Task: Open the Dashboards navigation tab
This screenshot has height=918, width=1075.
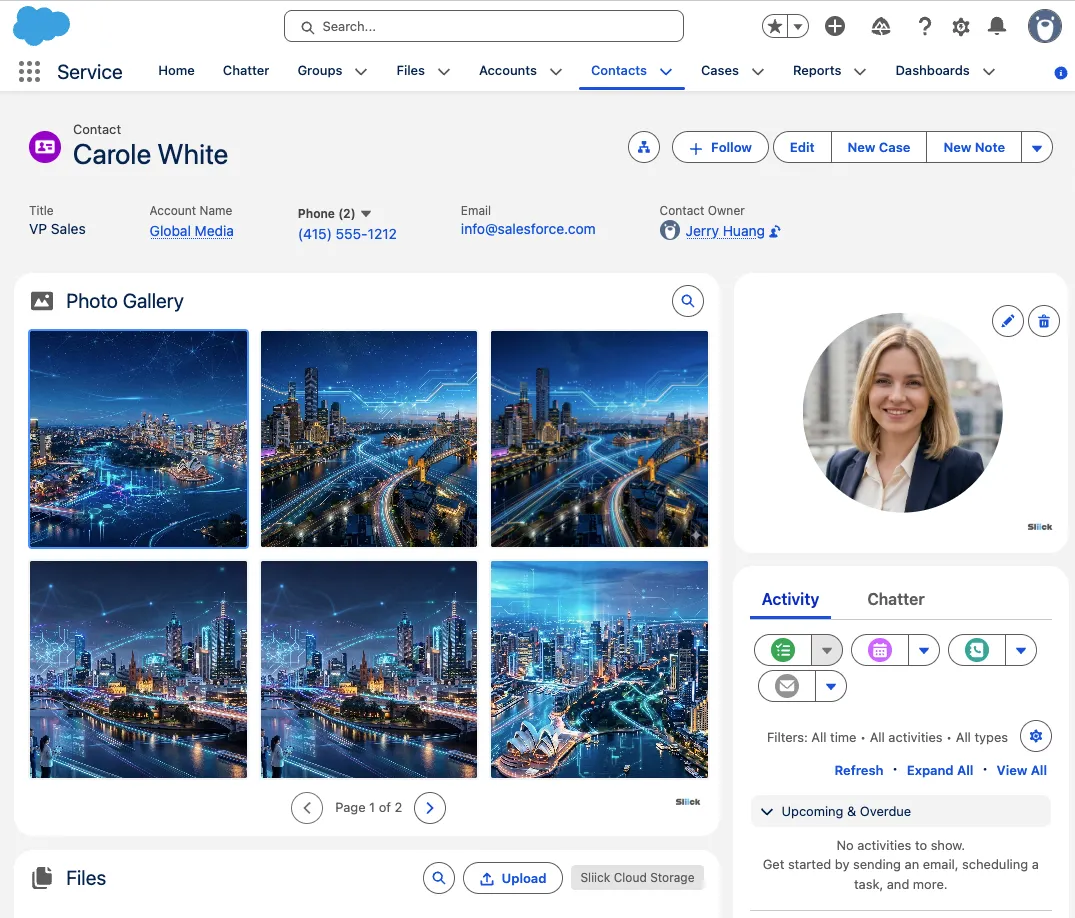Action: coord(932,71)
